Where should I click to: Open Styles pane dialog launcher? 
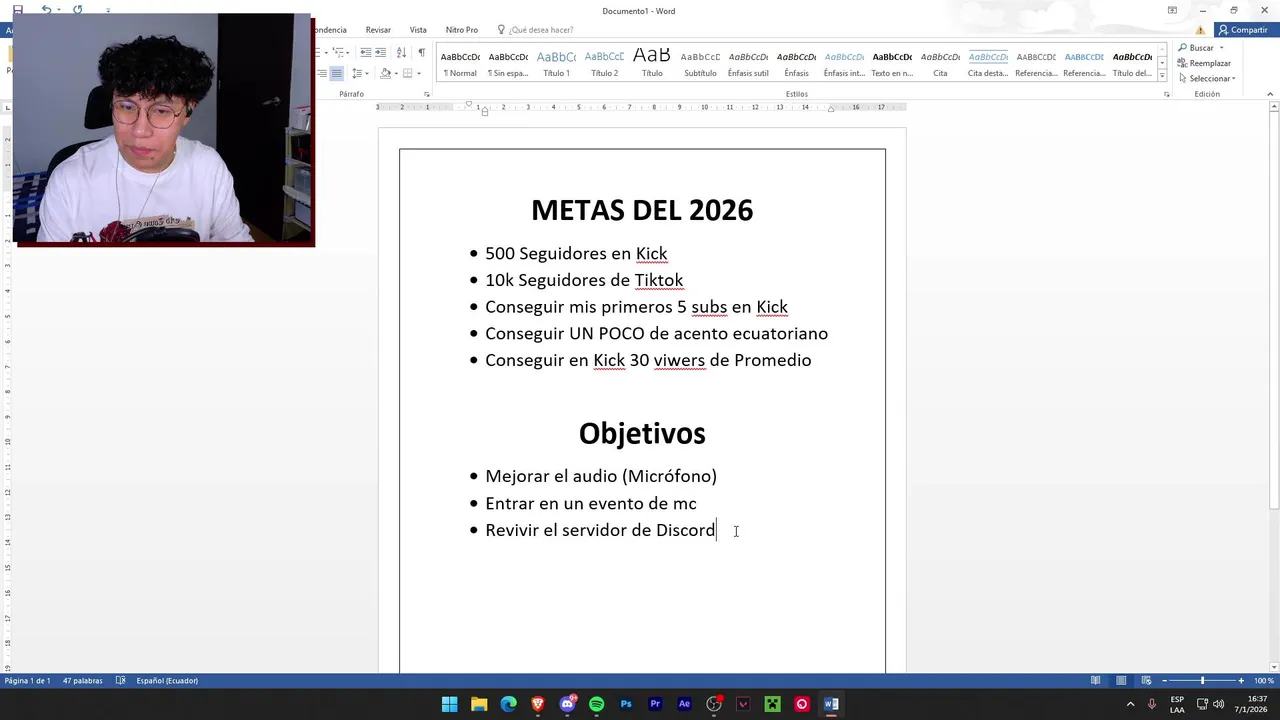(1166, 94)
